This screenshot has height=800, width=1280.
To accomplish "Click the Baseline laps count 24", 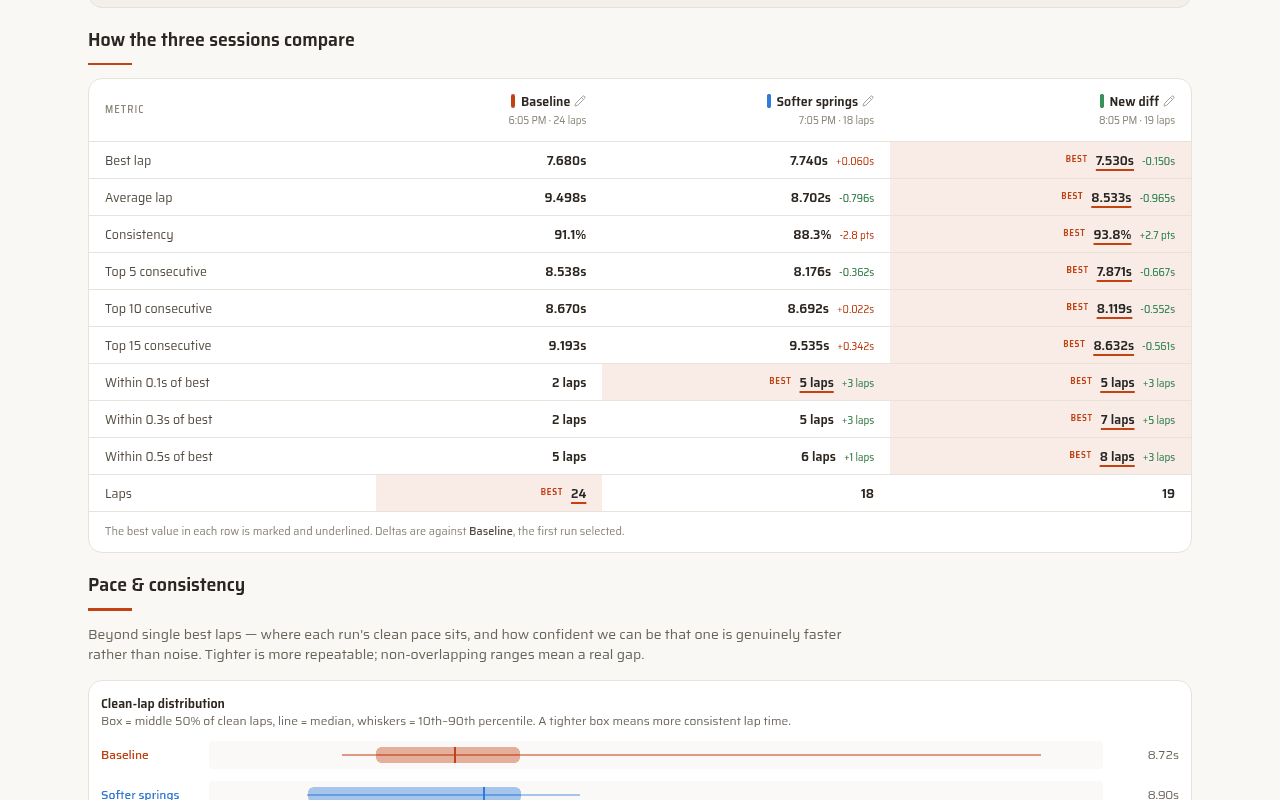I will pos(579,493).
